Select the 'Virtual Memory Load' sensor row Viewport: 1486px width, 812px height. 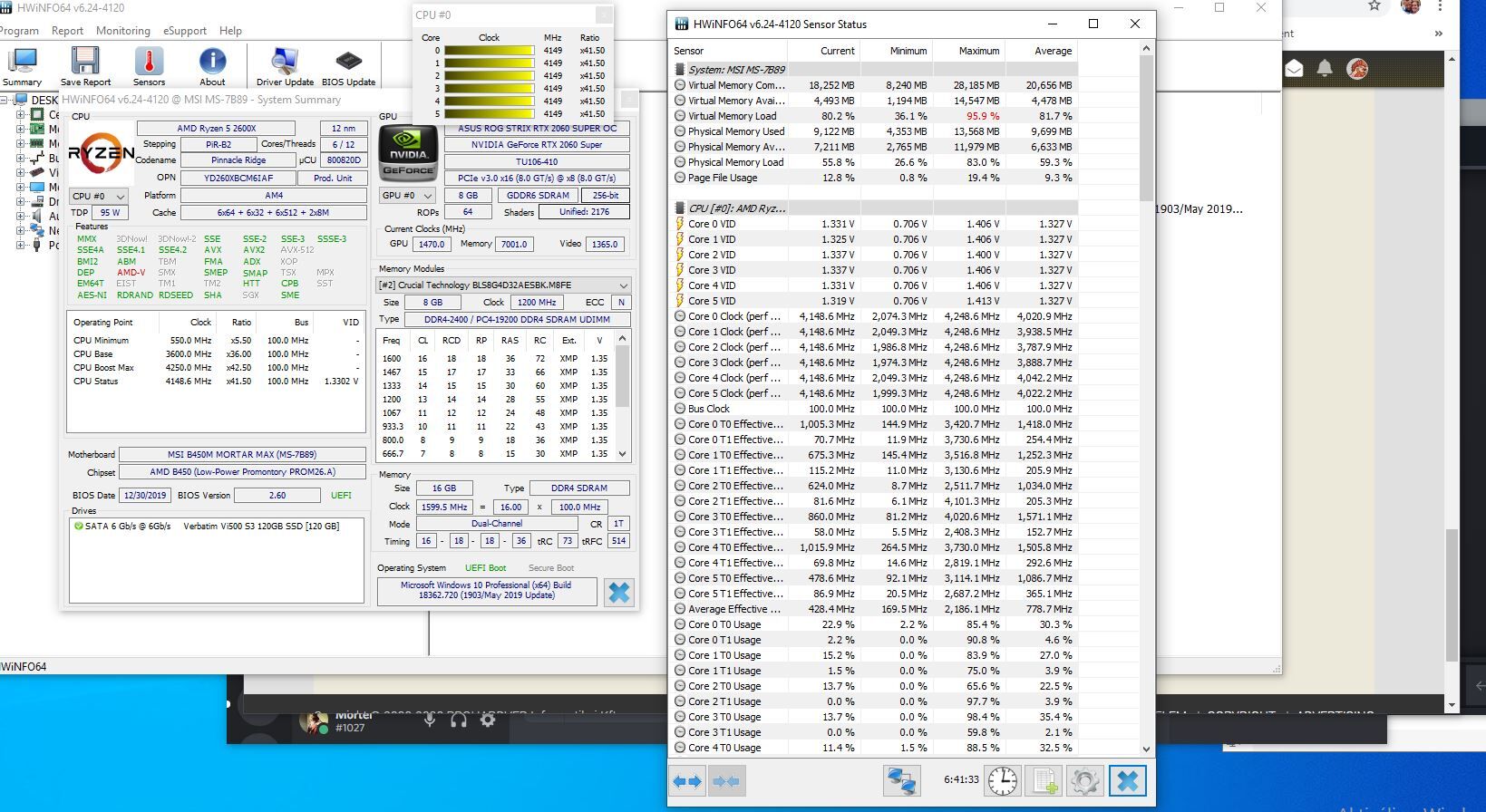pyautogui.click(x=874, y=116)
